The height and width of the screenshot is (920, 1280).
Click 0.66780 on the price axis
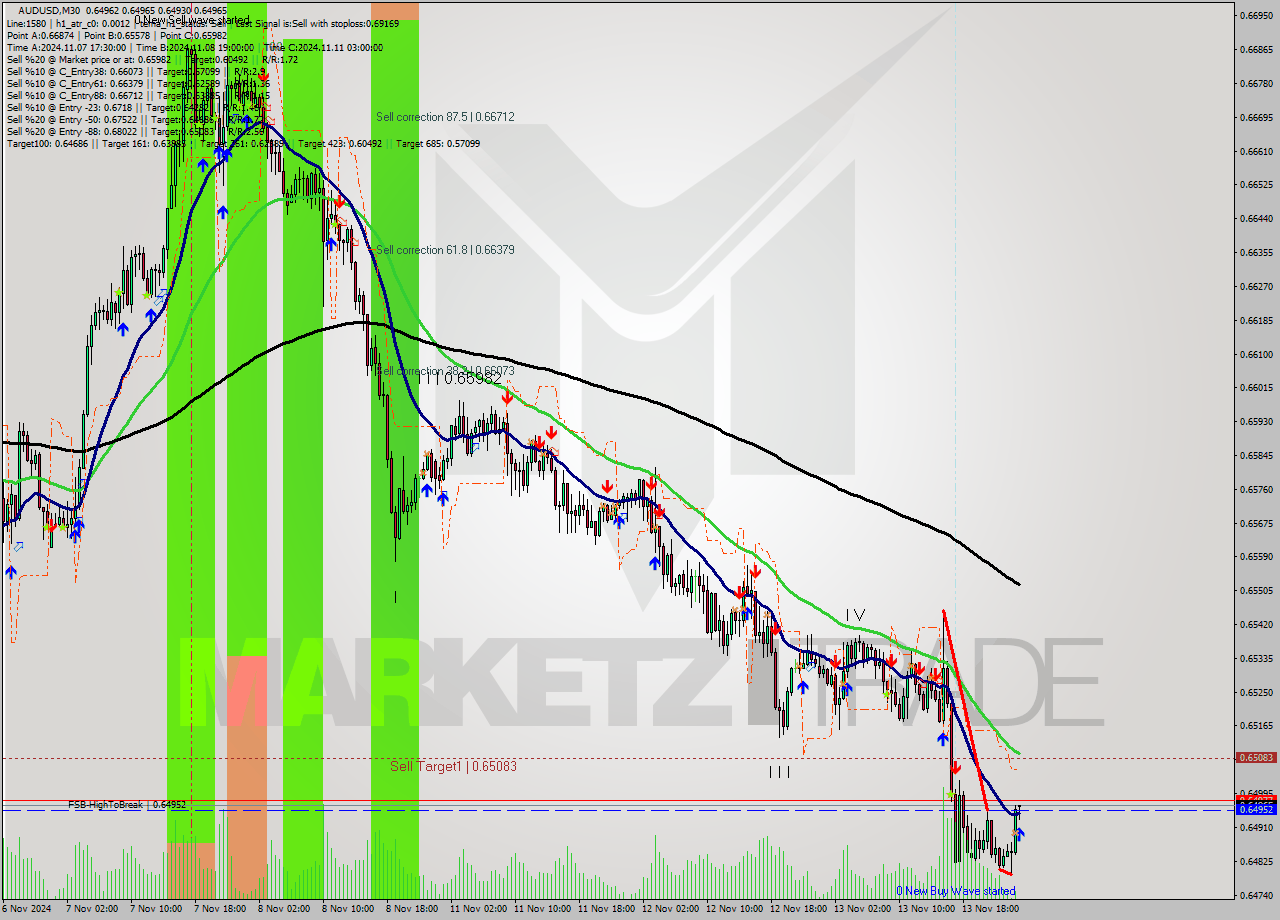click(1257, 83)
